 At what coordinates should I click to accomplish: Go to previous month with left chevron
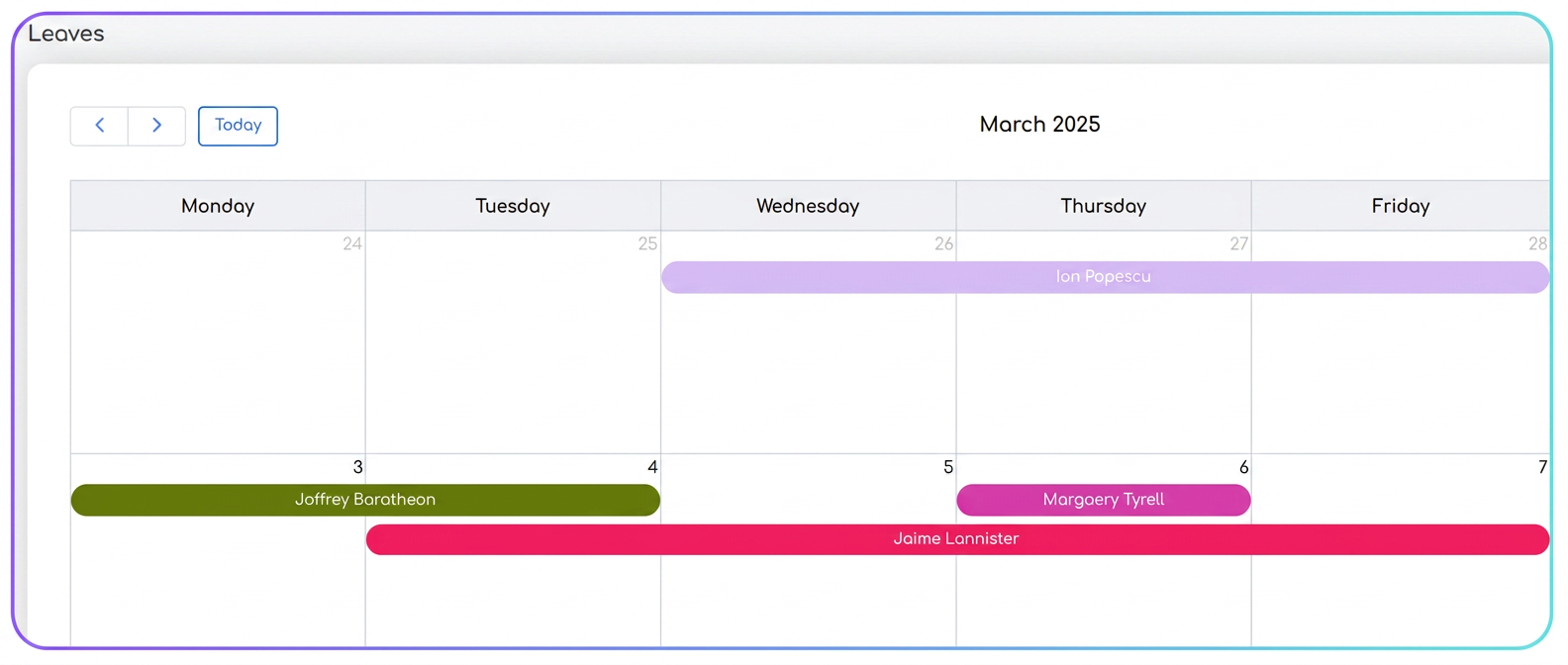[99, 126]
